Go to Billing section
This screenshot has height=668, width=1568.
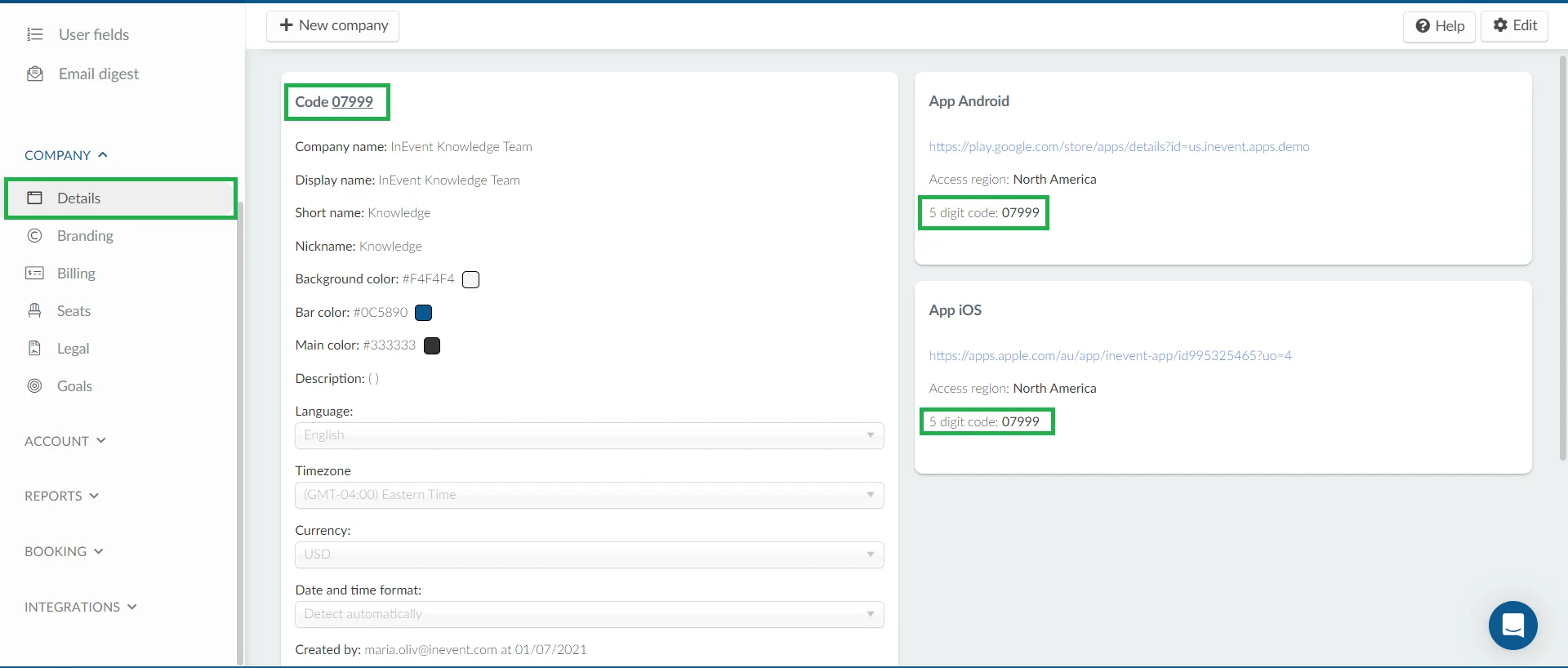[76, 273]
